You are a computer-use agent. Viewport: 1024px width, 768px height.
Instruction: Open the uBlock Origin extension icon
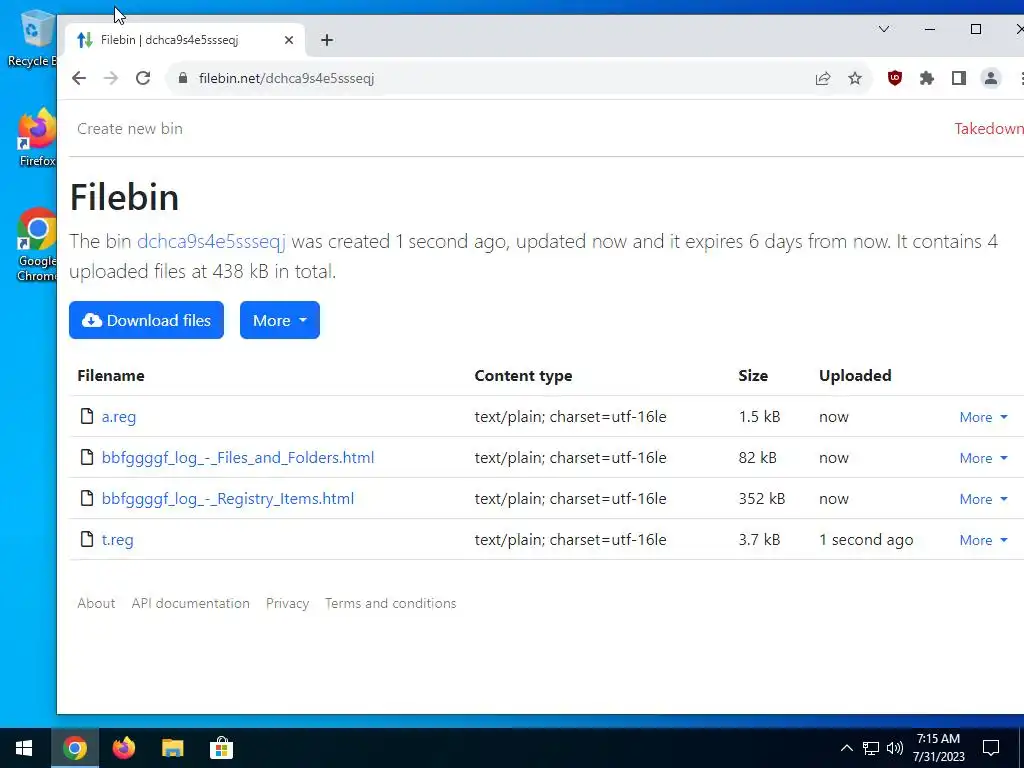coord(895,78)
